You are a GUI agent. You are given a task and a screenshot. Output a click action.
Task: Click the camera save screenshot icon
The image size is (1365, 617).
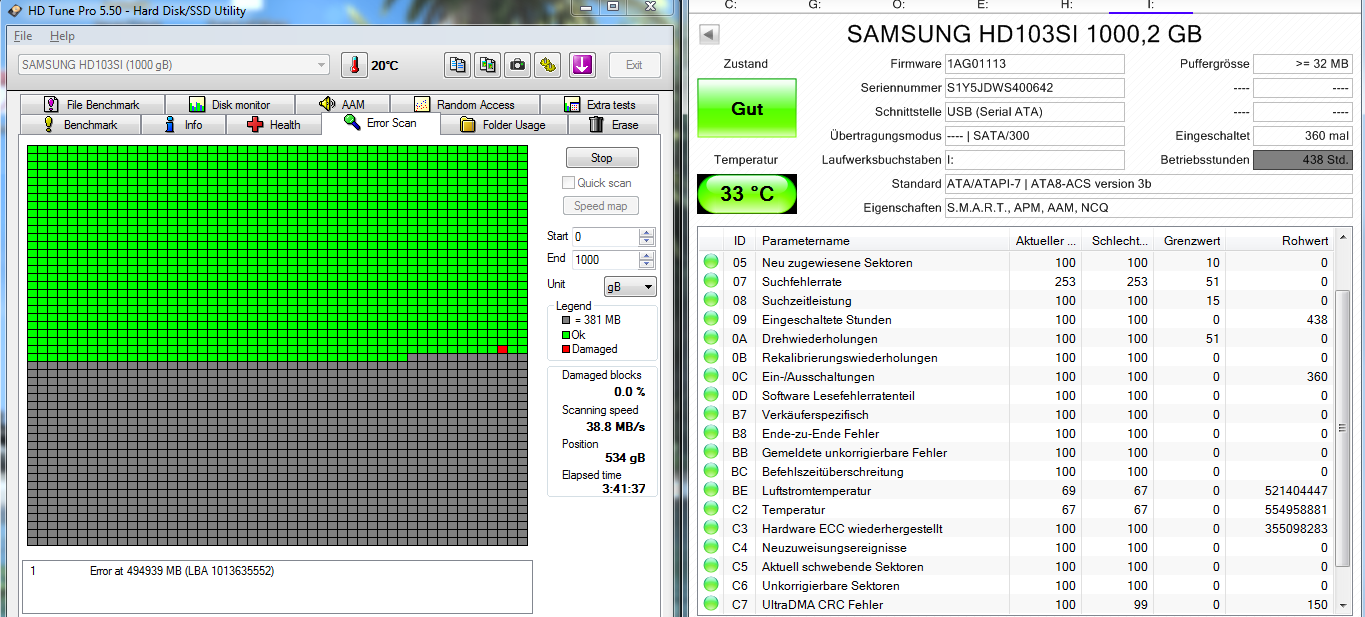[517, 65]
